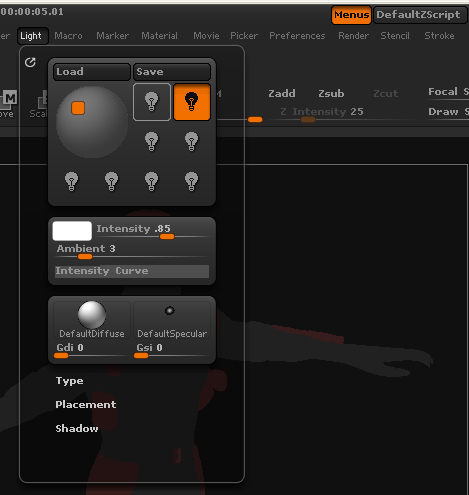Toggle the orange Menus button

[351, 15]
